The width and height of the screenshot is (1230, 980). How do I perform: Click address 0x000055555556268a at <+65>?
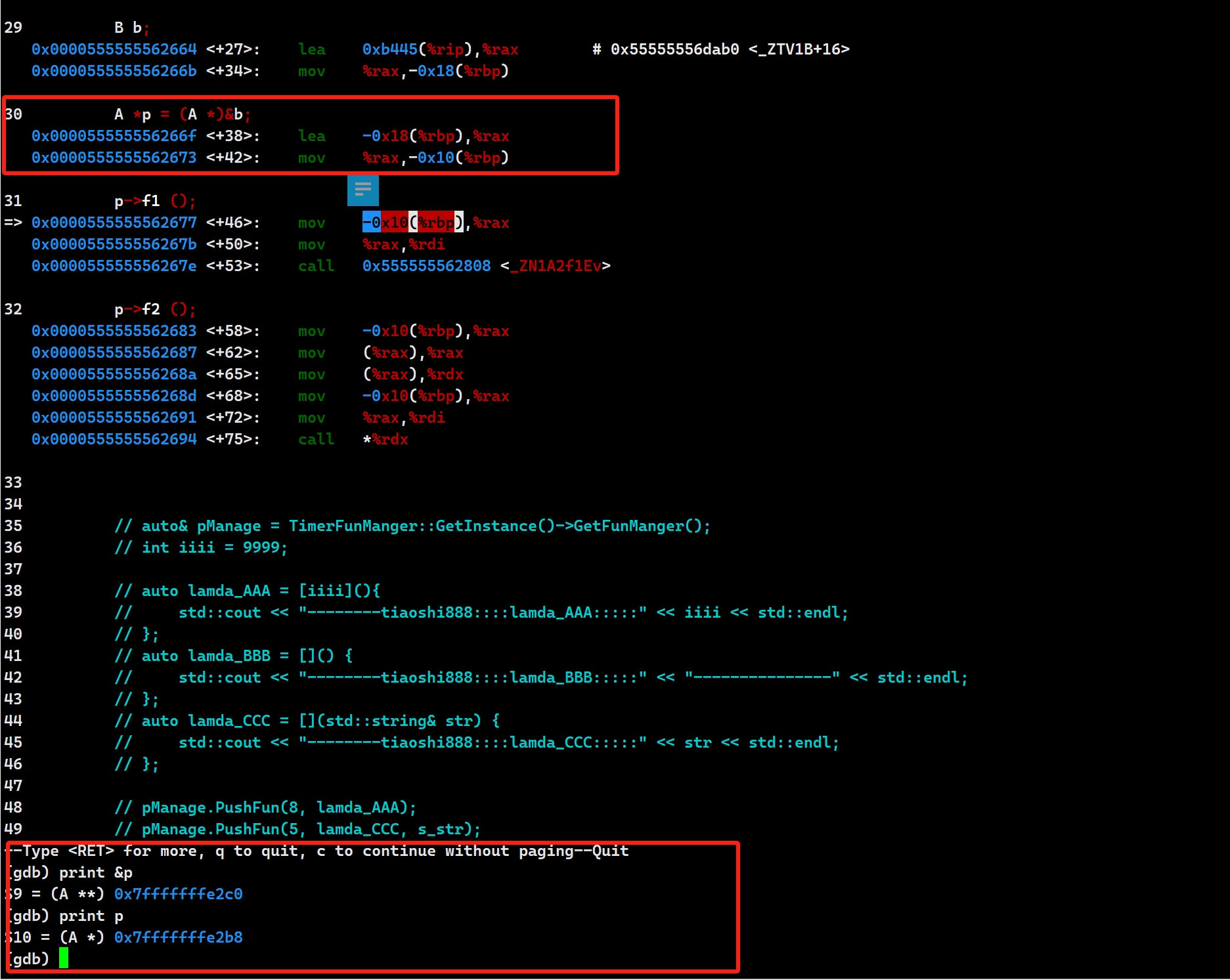pyautogui.click(x=114, y=374)
